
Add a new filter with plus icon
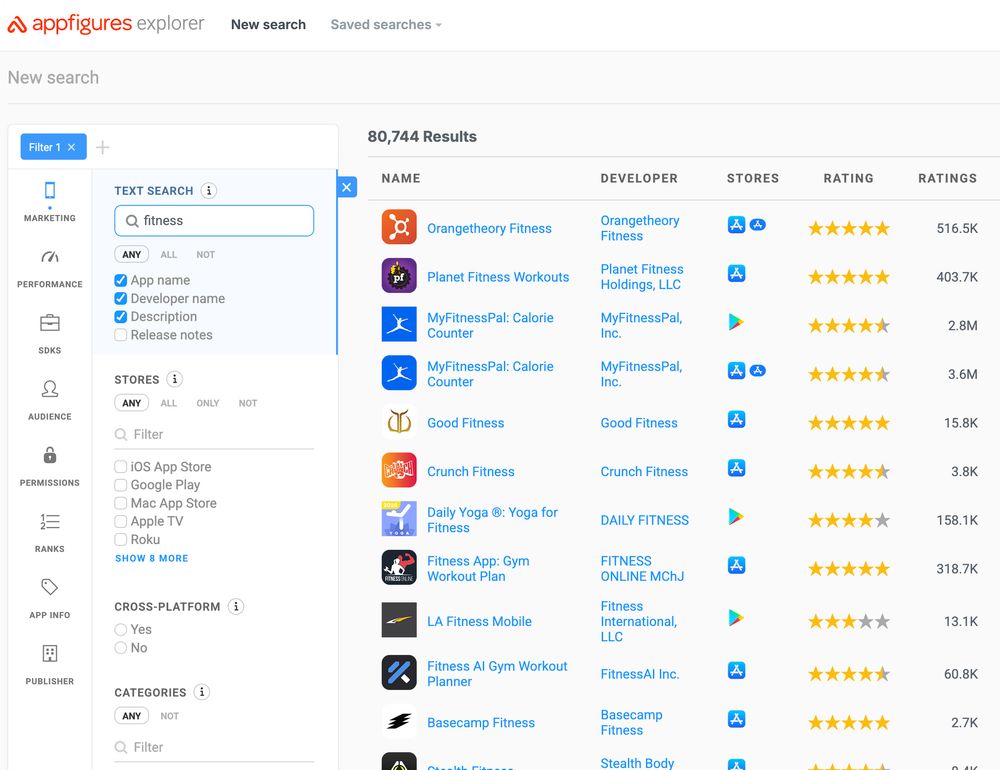point(103,147)
